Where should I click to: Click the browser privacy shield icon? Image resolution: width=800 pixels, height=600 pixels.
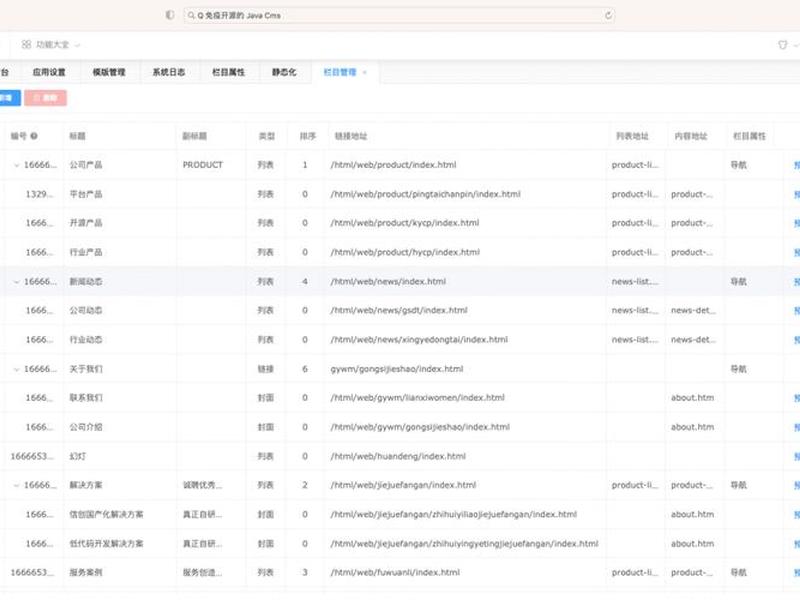pyautogui.click(x=170, y=15)
